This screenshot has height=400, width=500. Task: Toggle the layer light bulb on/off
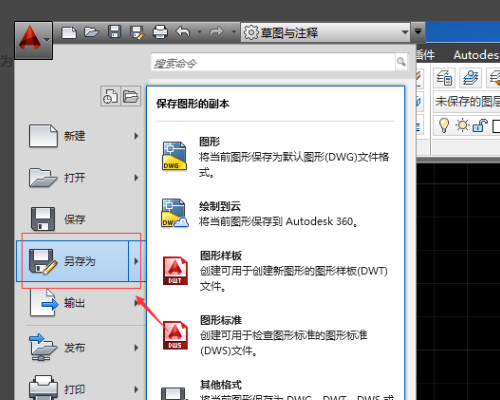click(444, 125)
